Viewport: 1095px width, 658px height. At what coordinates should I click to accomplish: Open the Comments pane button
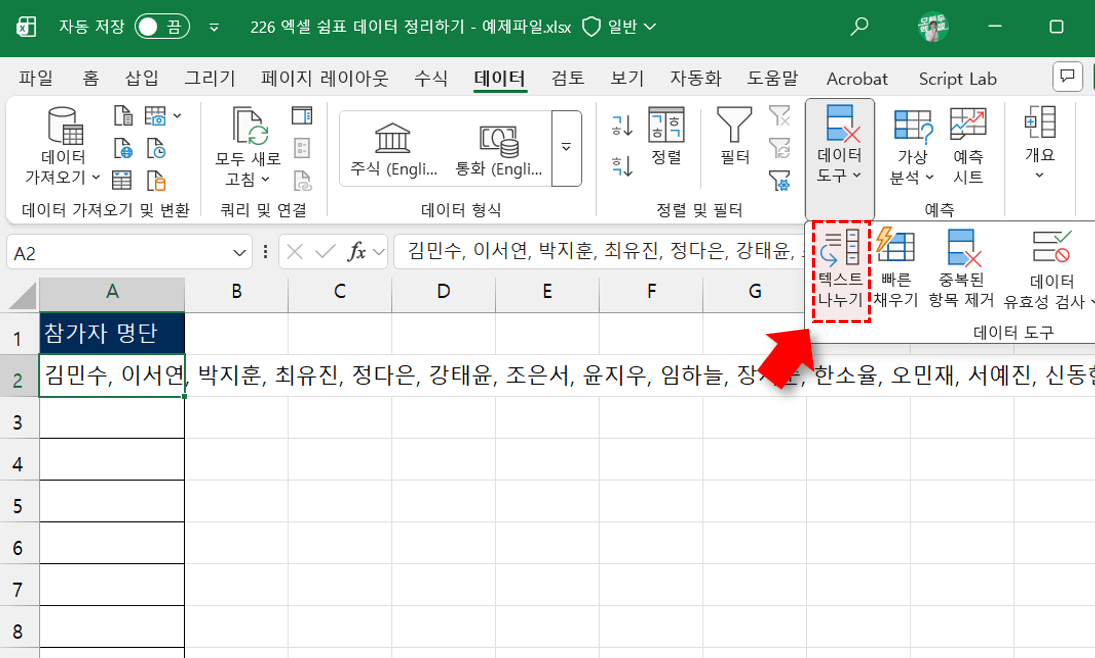(x=1068, y=78)
